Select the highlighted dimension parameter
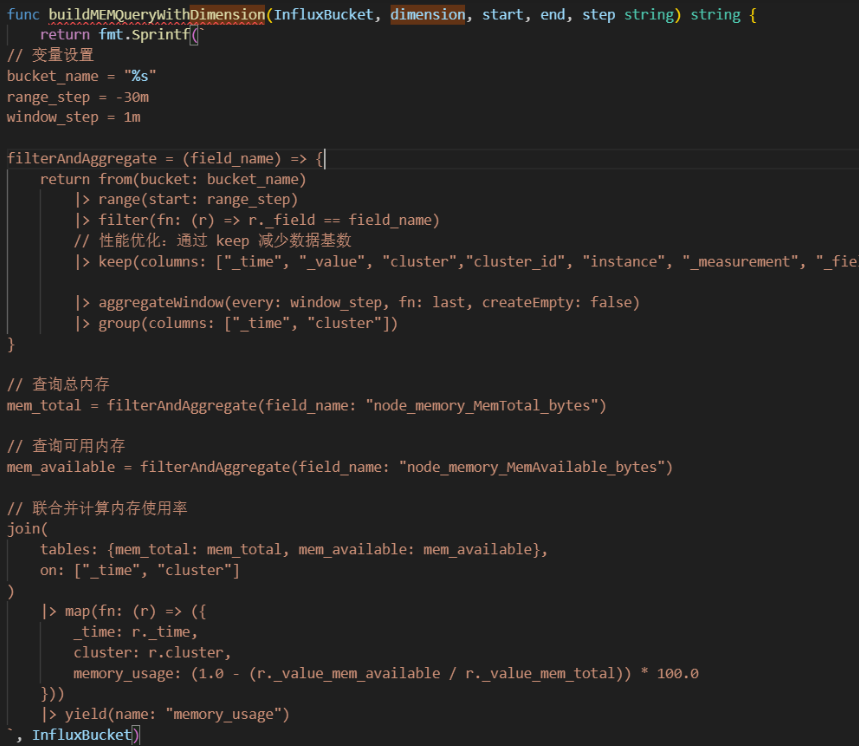 (x=428, y=14)
